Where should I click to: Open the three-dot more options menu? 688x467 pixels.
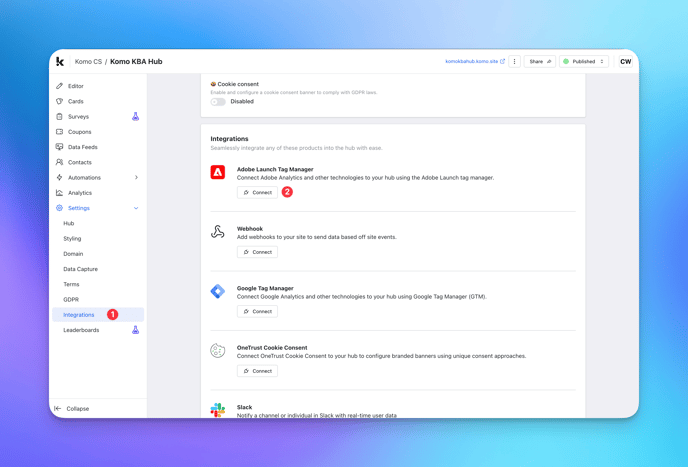tap(514, 61)
